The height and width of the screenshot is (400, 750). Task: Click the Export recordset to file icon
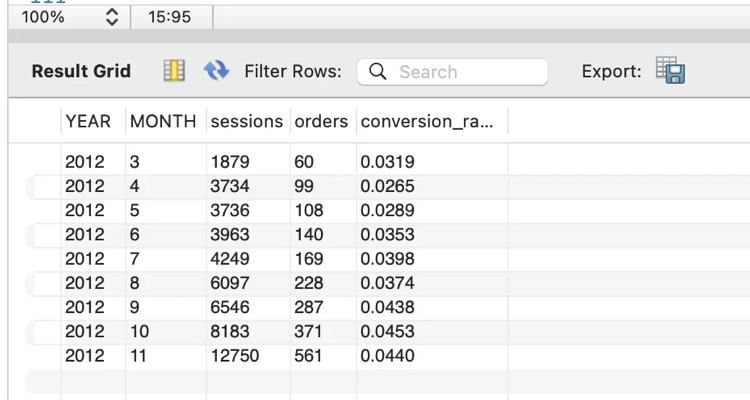pos(669,71)
